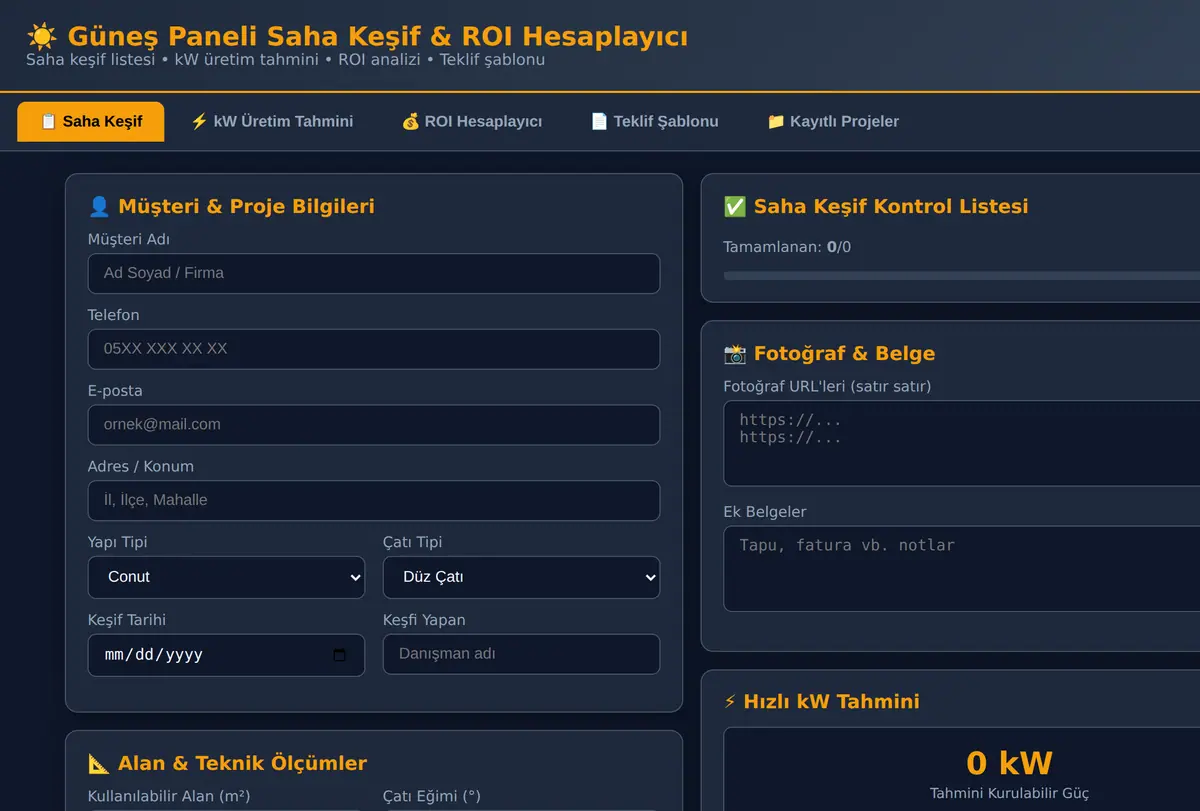The width and height of the screenshot is (1200, 811).
Task: Open the ROI Hesaplayıcı tab
Action: 472,121
